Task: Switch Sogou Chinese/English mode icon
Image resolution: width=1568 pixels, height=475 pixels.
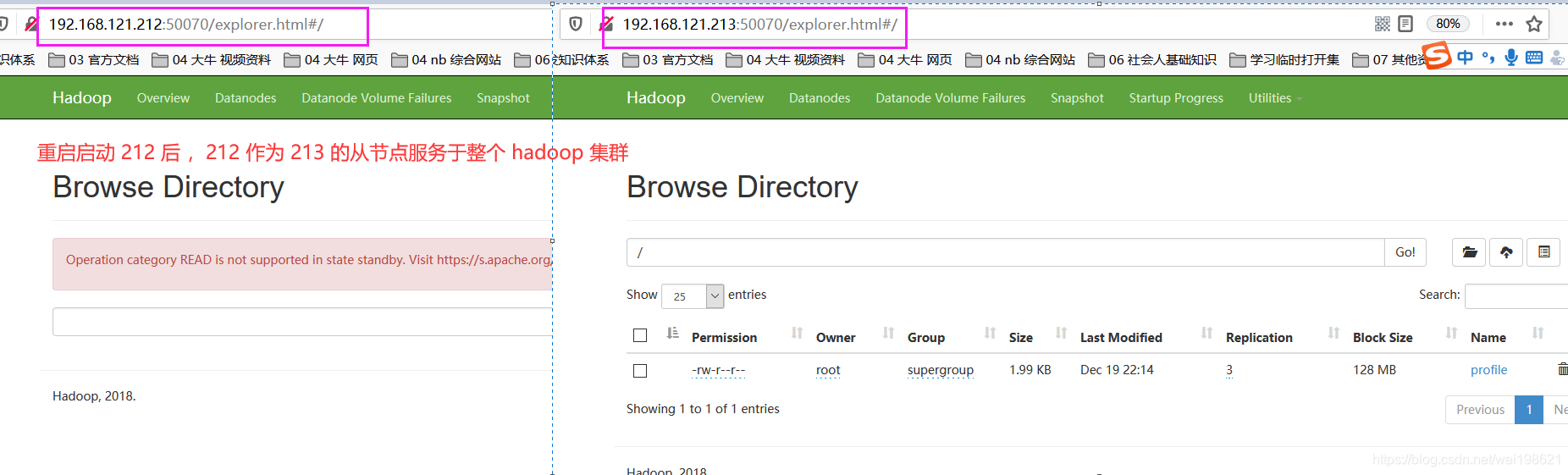Action: pos(1465,57)
